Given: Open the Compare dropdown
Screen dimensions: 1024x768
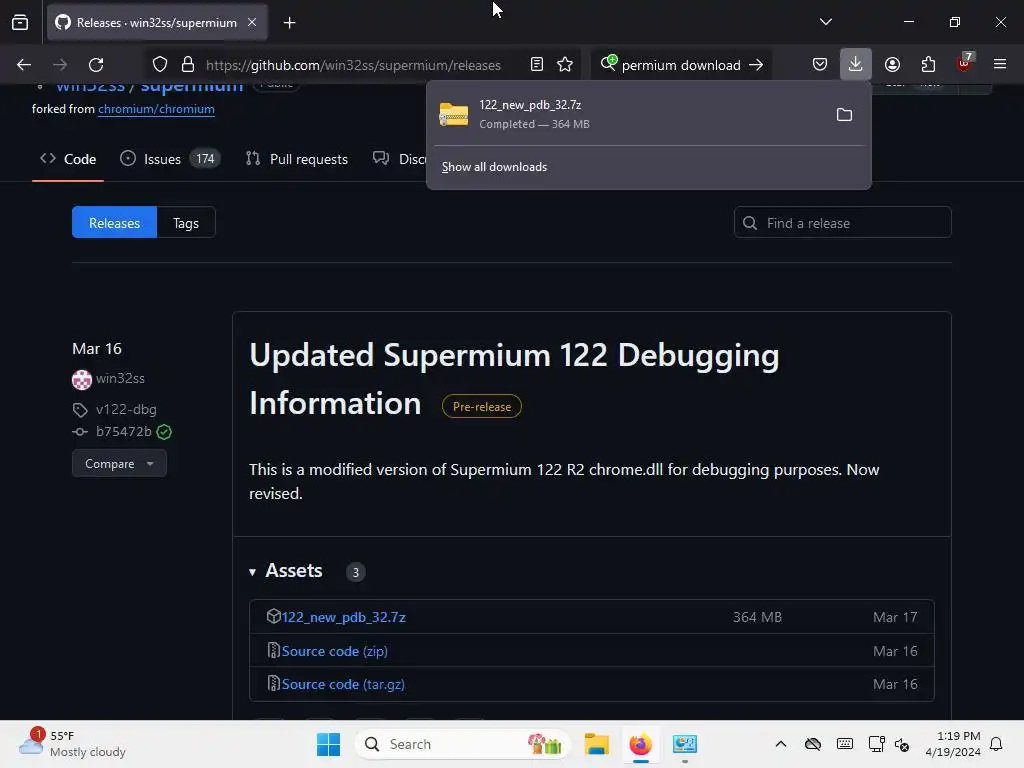Looking at the screenshot, I should [x=120, y=464].
